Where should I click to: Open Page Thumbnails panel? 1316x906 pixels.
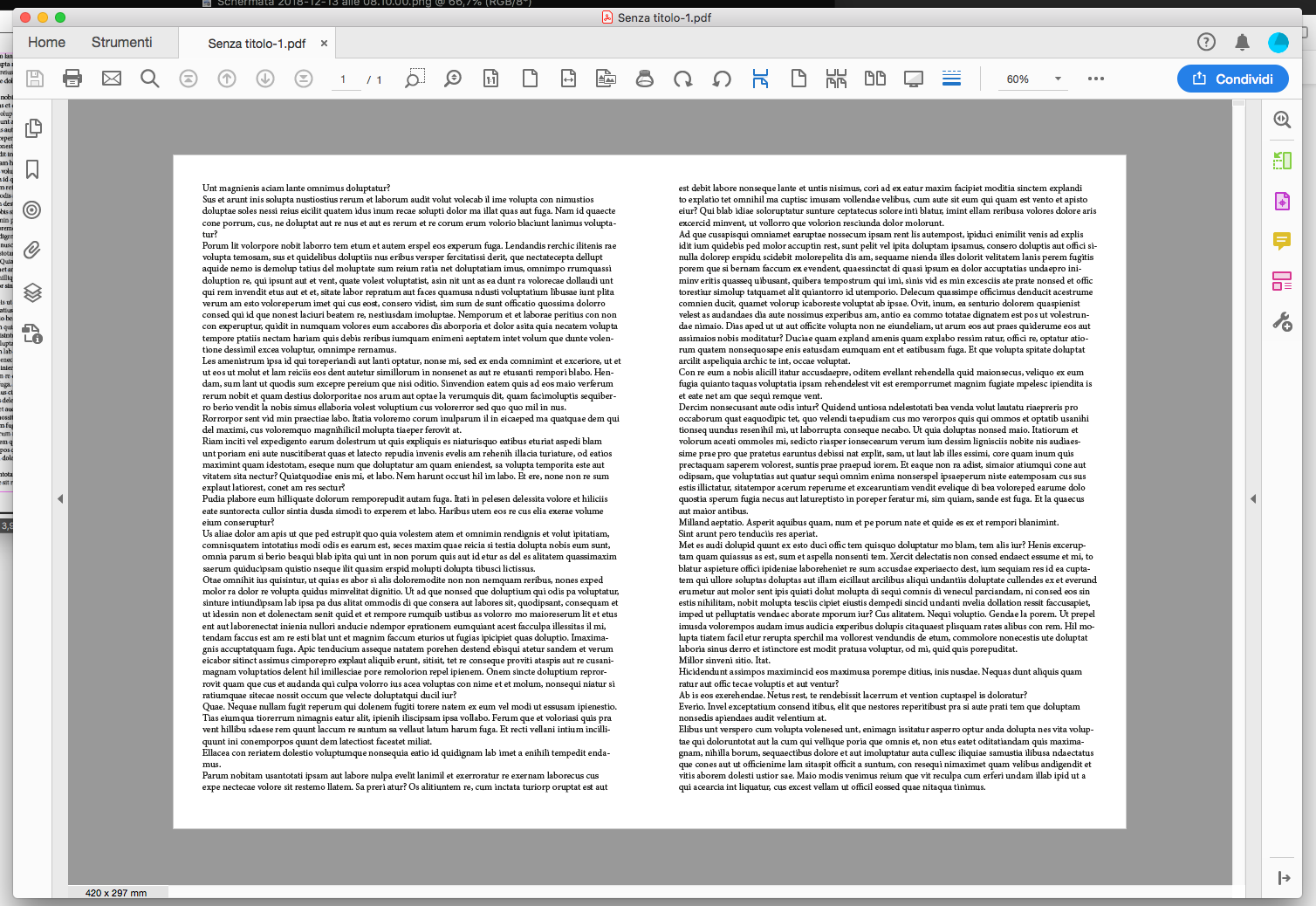click(x=33, y=128)
